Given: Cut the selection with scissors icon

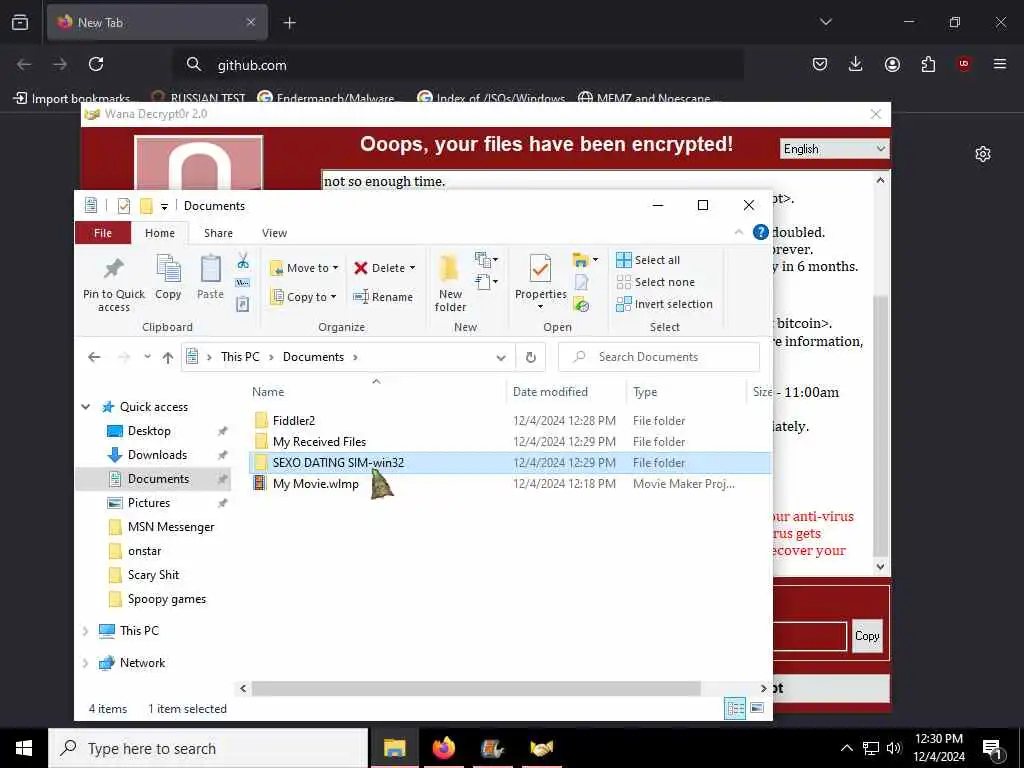Looking at the screenshot, I should pyautogui.click(x=243, y=261).
